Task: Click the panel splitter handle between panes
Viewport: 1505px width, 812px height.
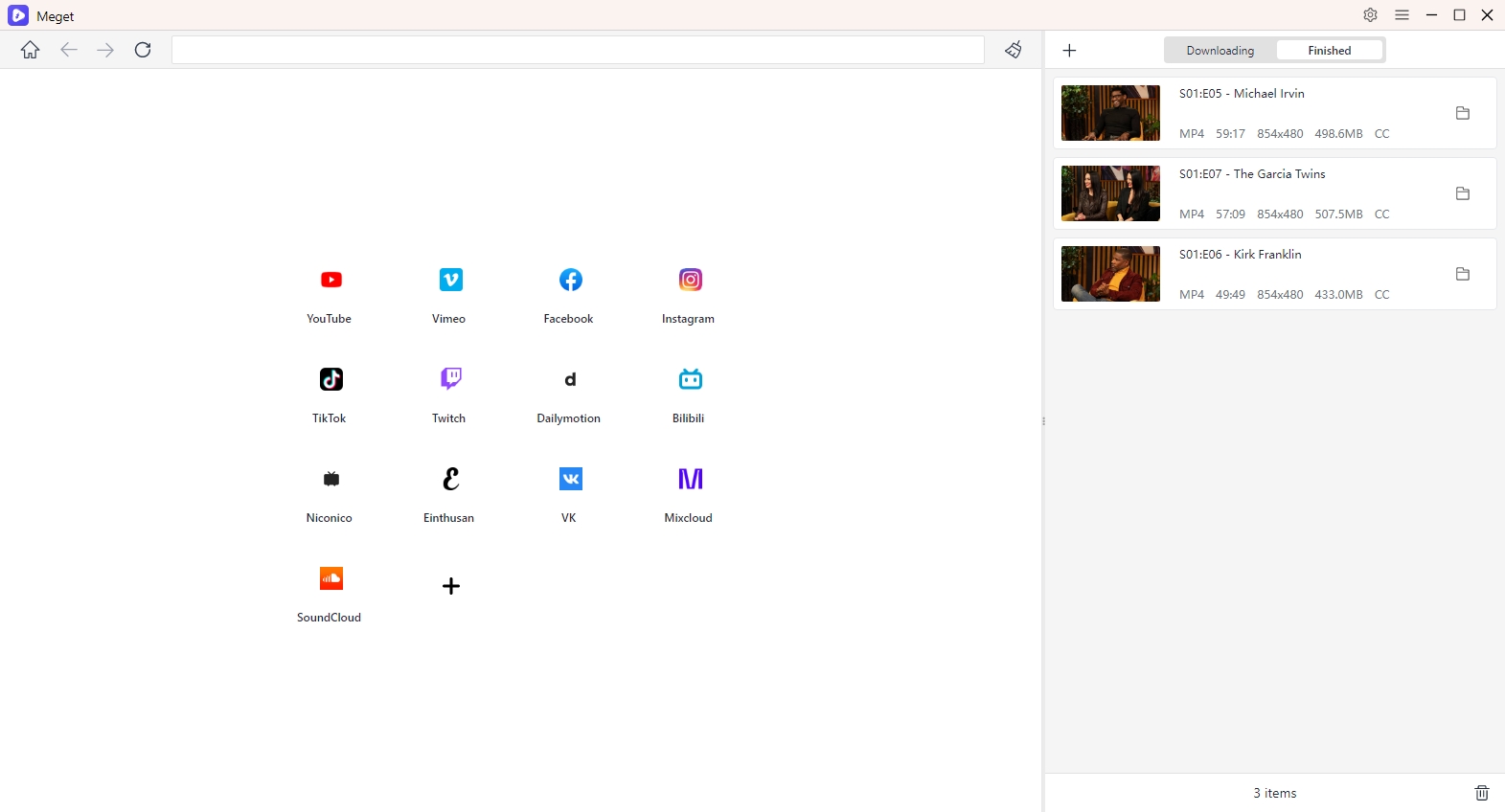Action: (x=1043, y=421)
